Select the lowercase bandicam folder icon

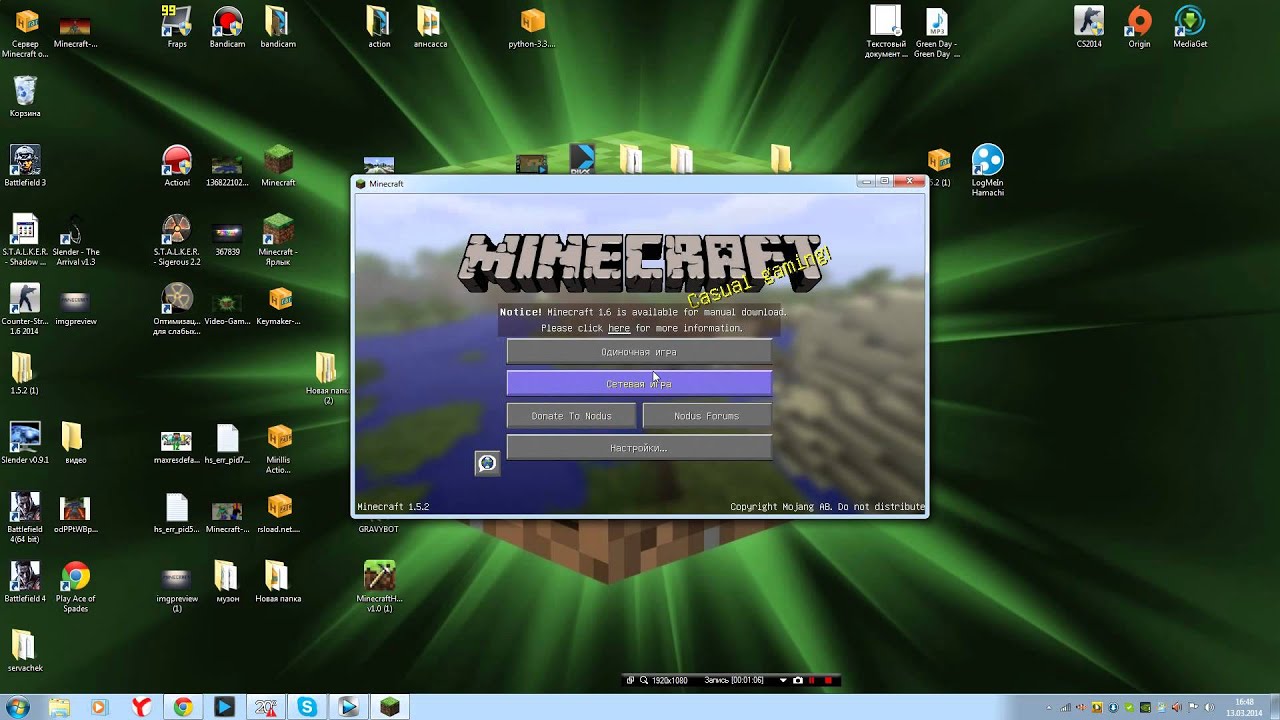pyautogui.click(x=278, y=27)
